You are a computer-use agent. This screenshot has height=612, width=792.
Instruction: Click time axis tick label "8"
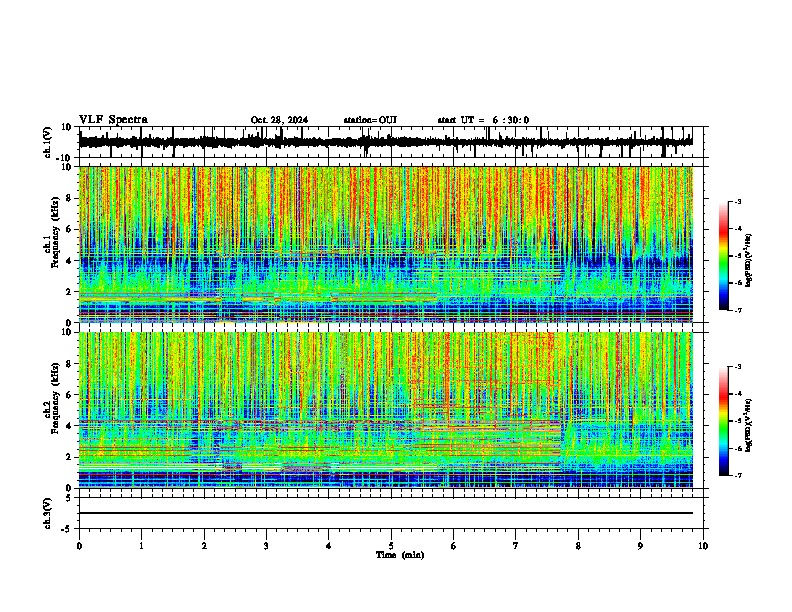point(578,546)
